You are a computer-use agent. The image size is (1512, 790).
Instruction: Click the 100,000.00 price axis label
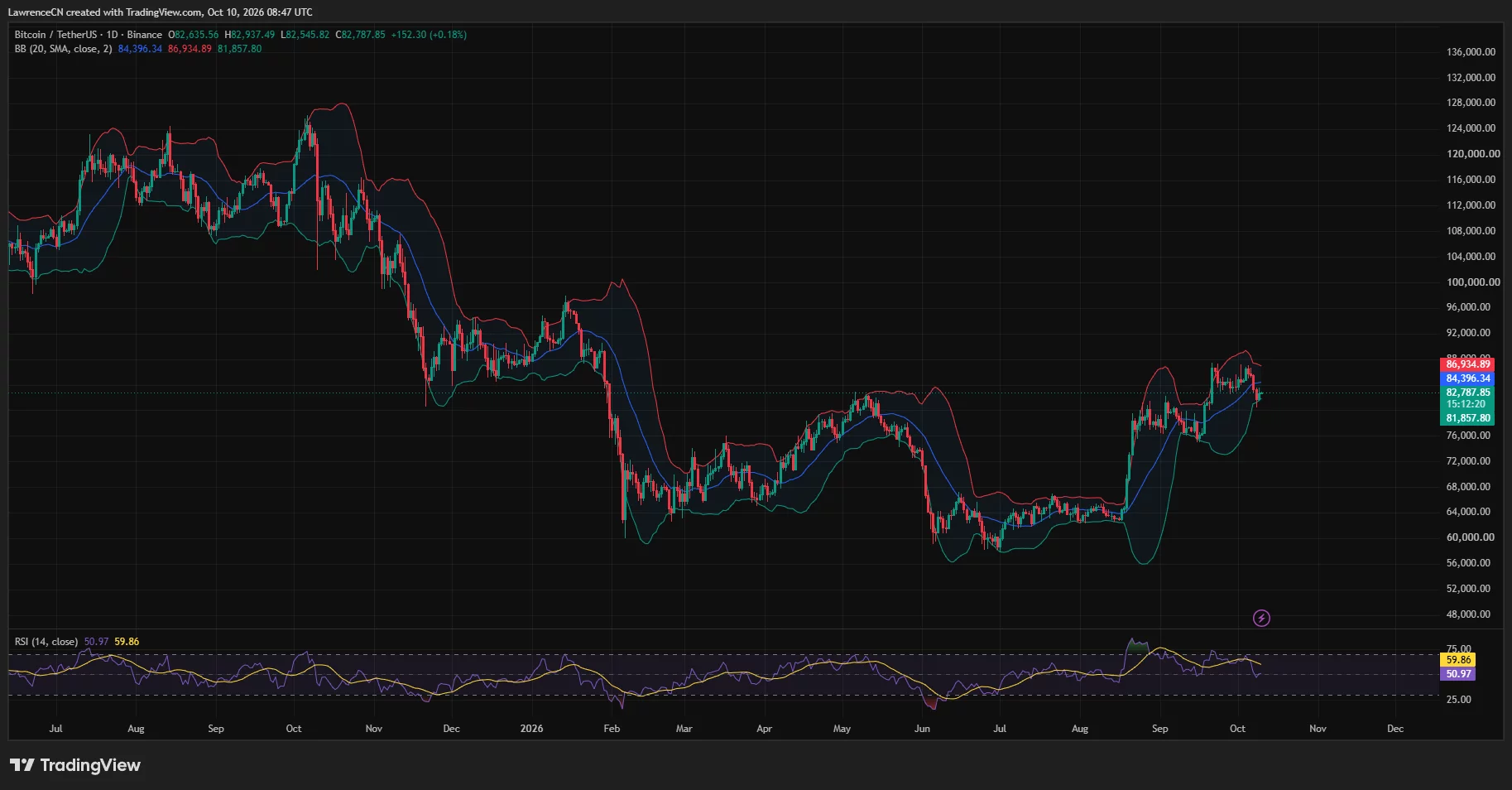1473,282
